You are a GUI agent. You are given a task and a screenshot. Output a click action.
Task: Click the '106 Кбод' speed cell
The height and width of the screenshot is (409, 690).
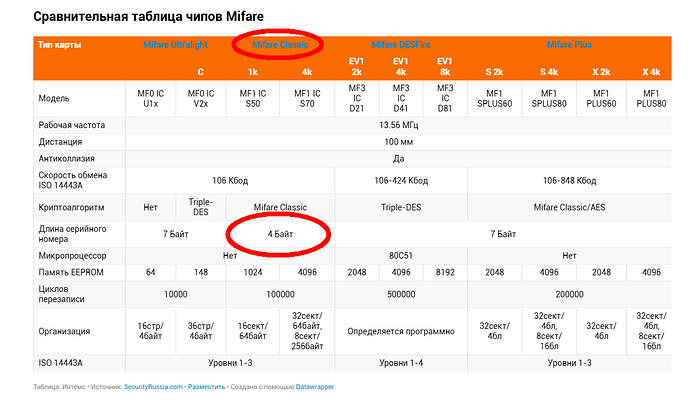(230, 181)
